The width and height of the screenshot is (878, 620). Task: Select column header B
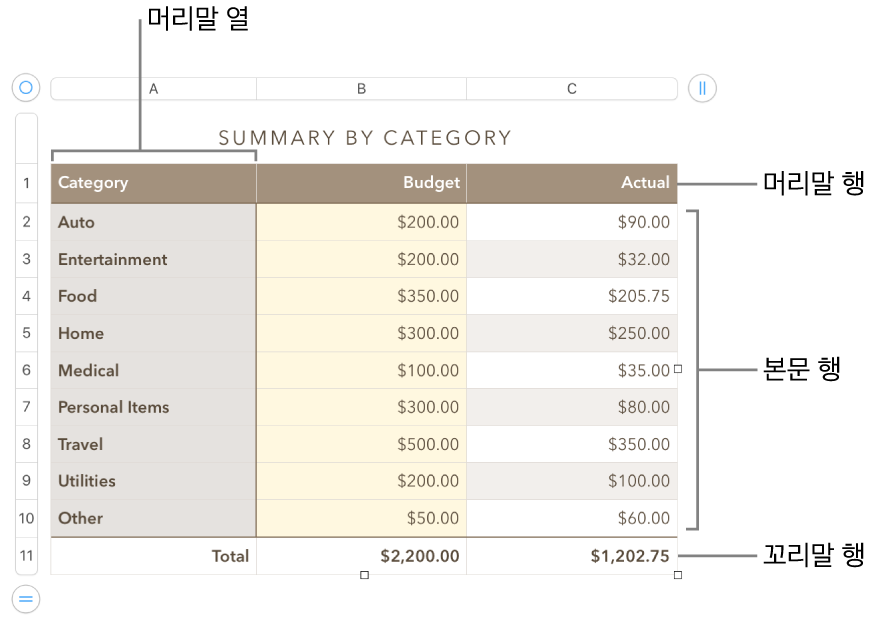[x=361, y=88]
